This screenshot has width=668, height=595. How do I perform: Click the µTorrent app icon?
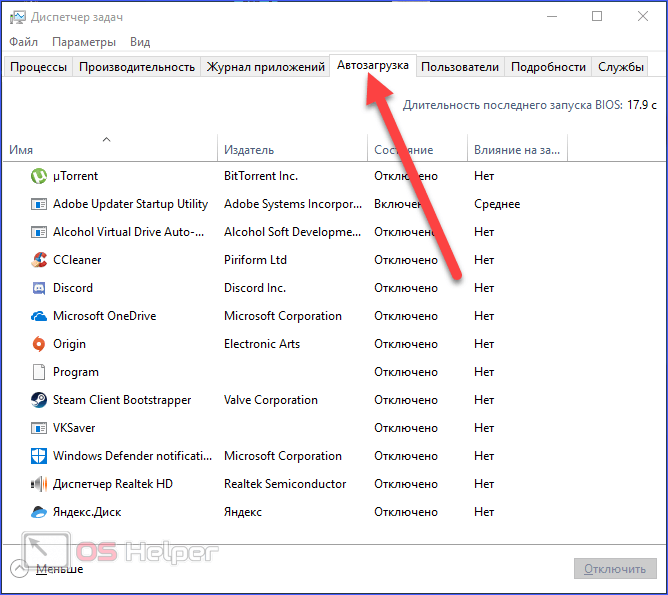coord(39,176)
